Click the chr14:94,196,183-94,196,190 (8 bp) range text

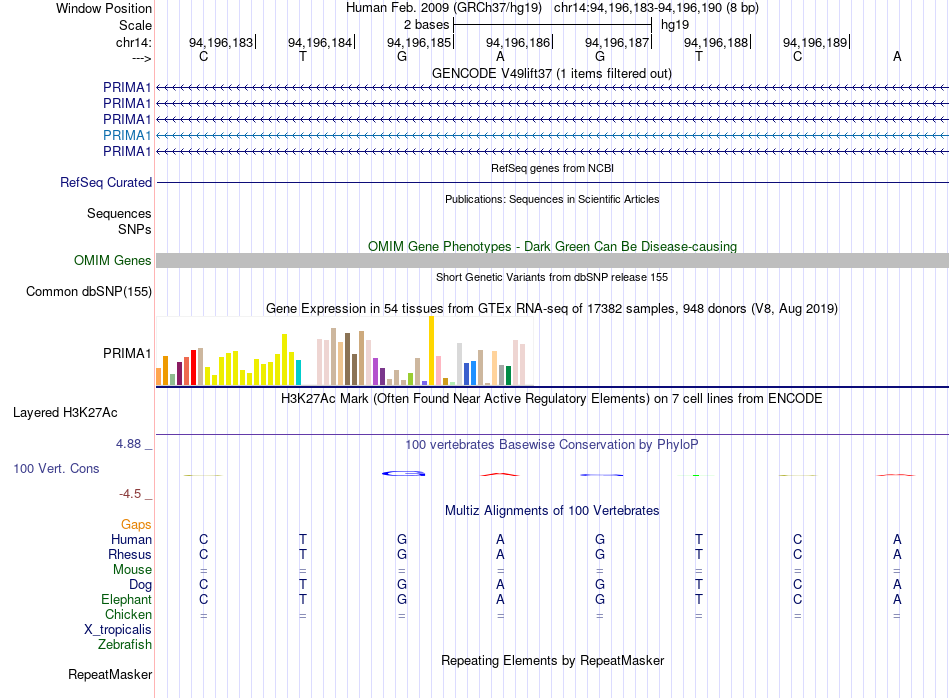656,8
